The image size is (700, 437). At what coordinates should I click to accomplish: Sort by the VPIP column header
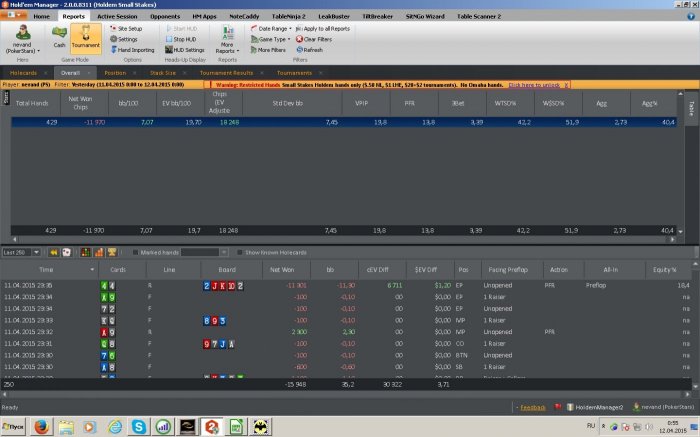(361, 103)
